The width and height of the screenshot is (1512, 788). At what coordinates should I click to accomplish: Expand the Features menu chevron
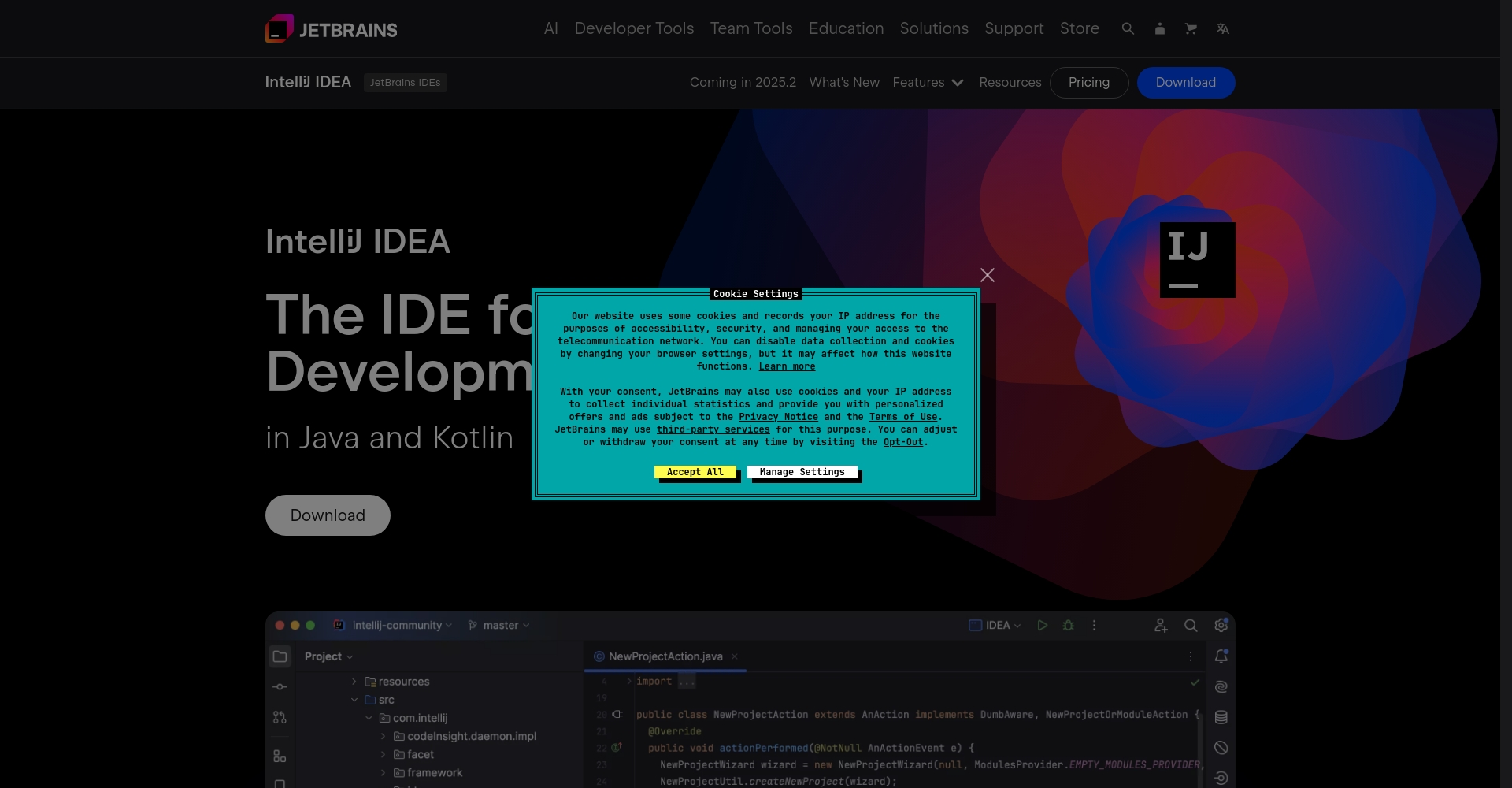click(958, 83)
